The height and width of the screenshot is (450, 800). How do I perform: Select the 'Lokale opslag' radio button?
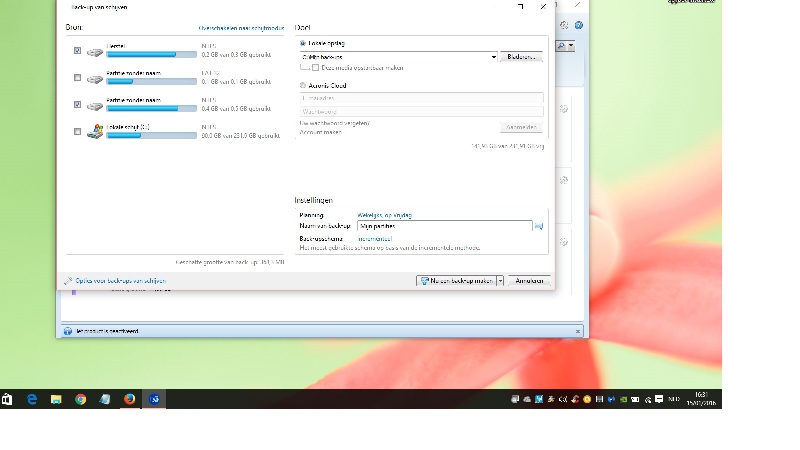(x=303, y=44)
